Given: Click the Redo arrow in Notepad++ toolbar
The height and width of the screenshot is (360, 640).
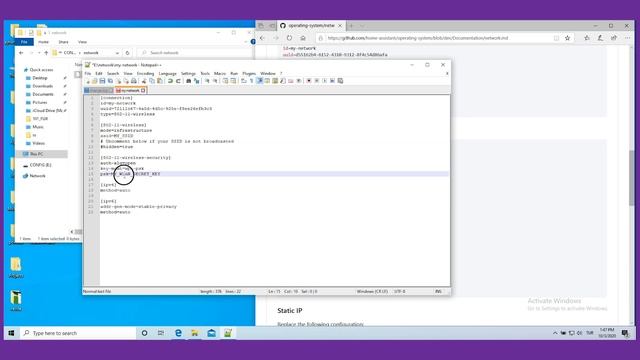Looking at the screenshot, I should [x=178, y=81].
